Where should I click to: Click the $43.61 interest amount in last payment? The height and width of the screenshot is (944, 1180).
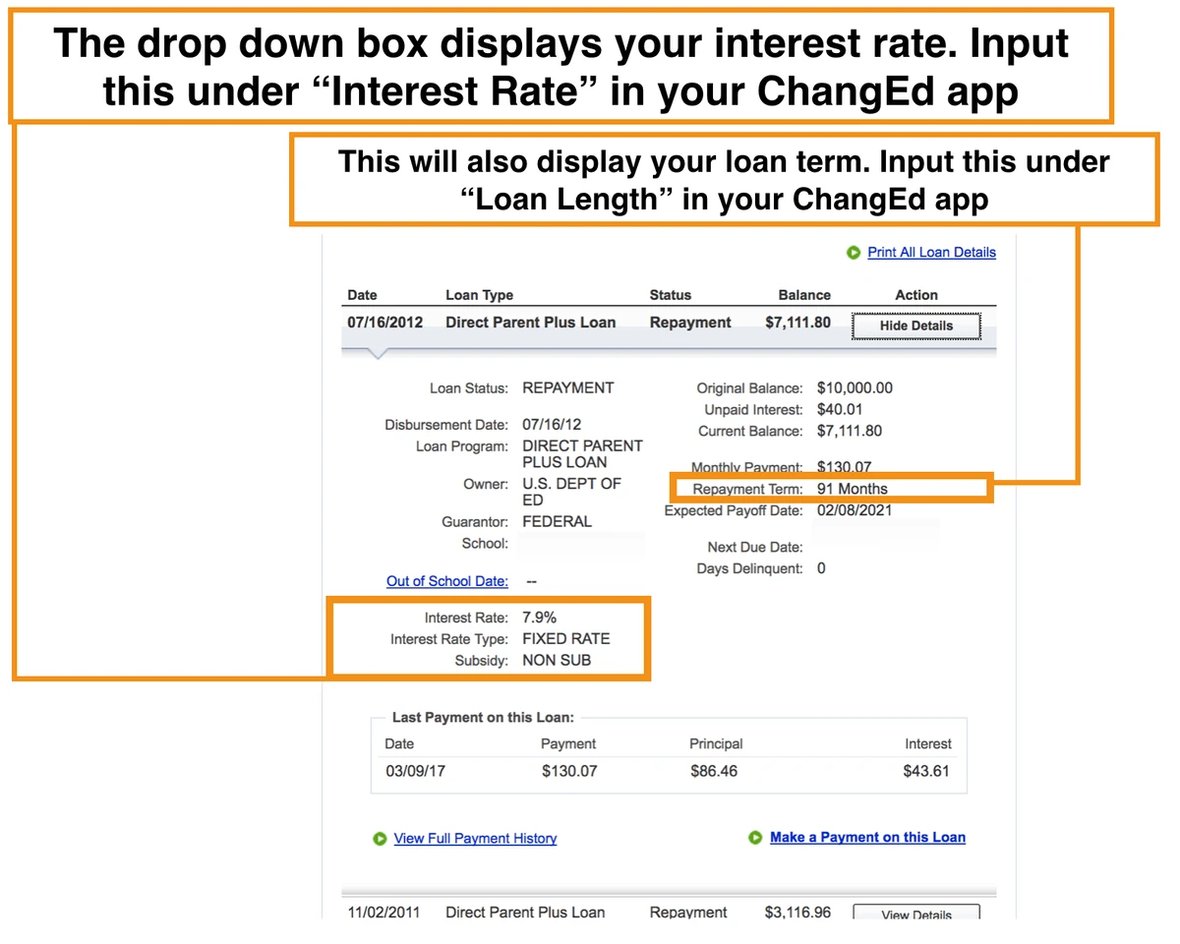tap(926, 771)
